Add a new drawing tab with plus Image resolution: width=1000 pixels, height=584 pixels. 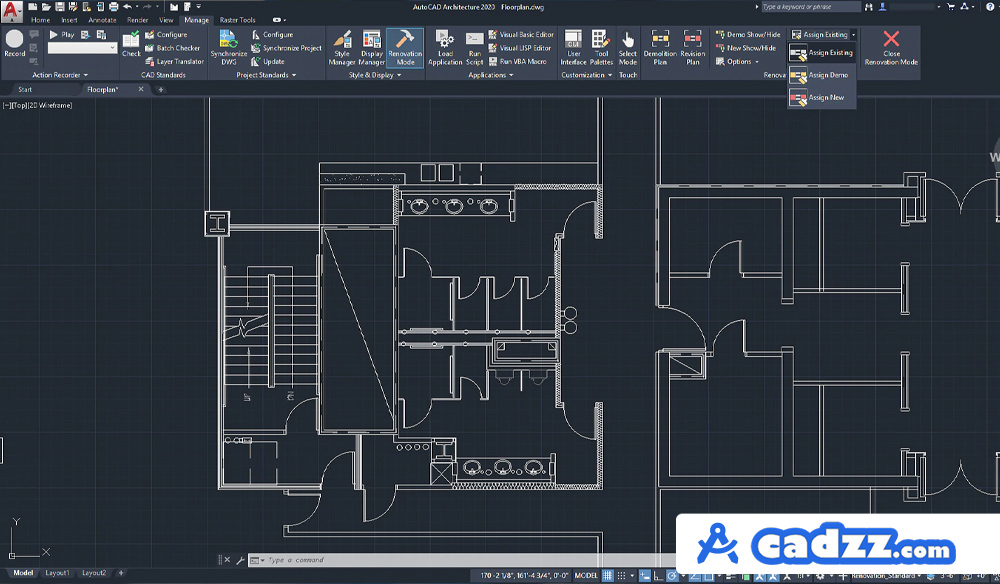coord(161,90)
